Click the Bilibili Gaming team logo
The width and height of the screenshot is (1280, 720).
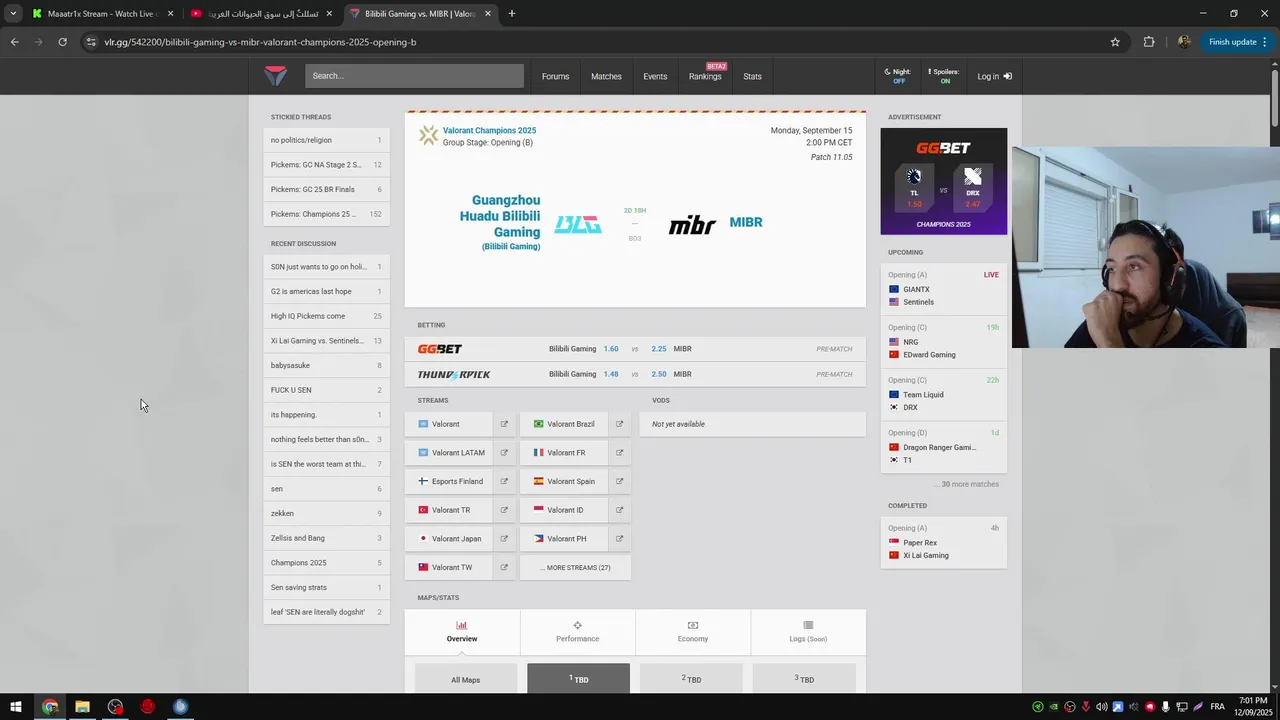pos(578,225)
